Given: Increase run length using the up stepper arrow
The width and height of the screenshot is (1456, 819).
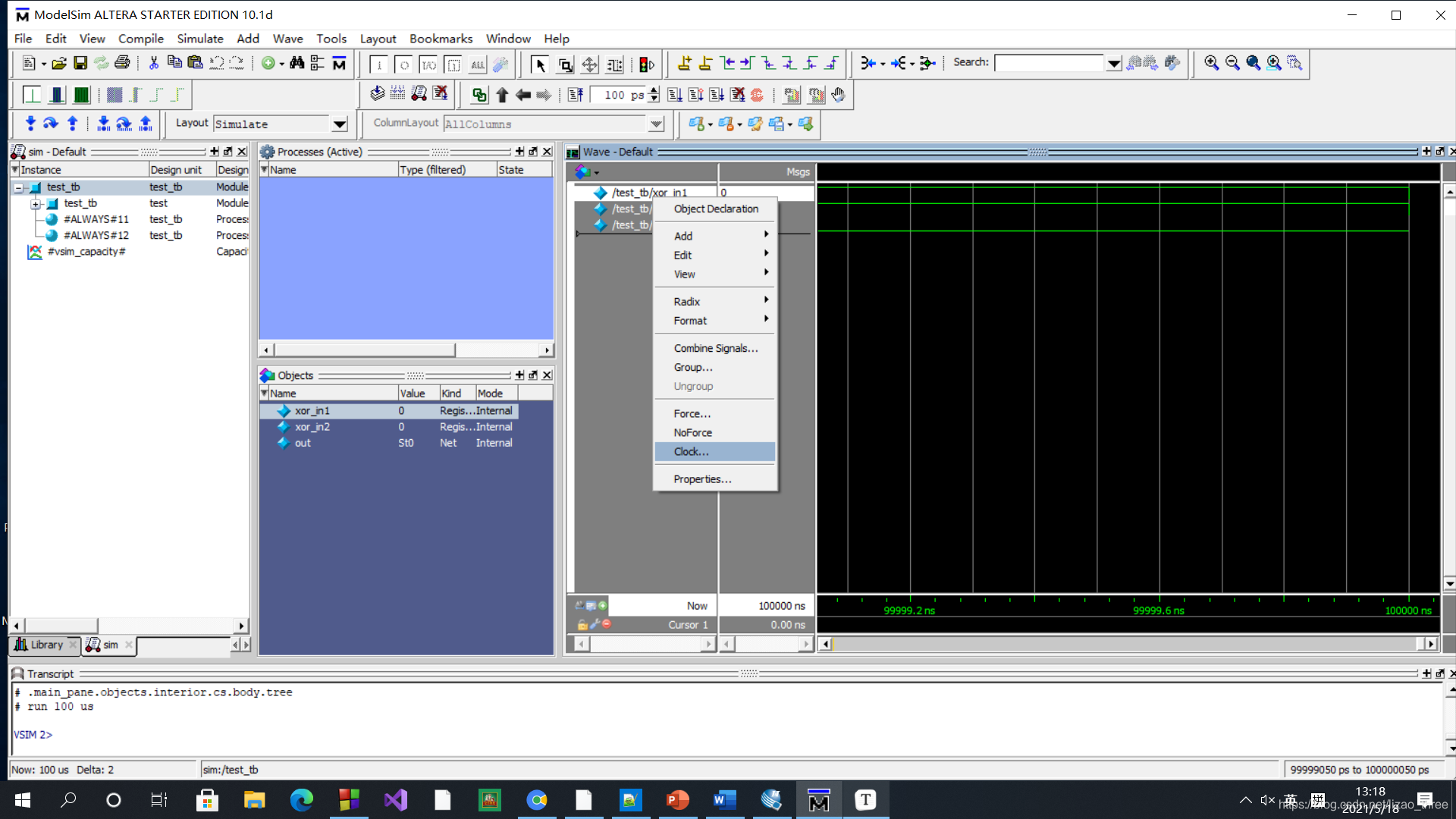Looking at the screenshot, I should point(654,90).
